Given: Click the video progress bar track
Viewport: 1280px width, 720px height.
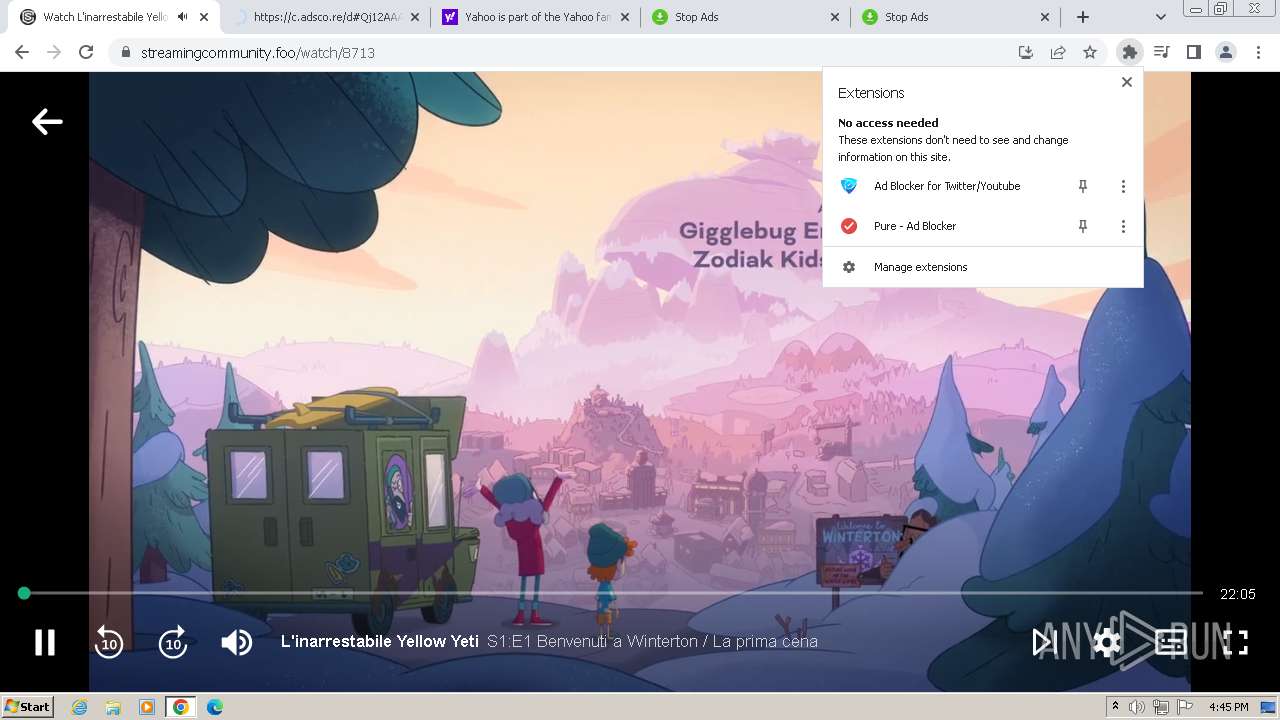Looking at the screenshot, I should click(x=612, y=593).
